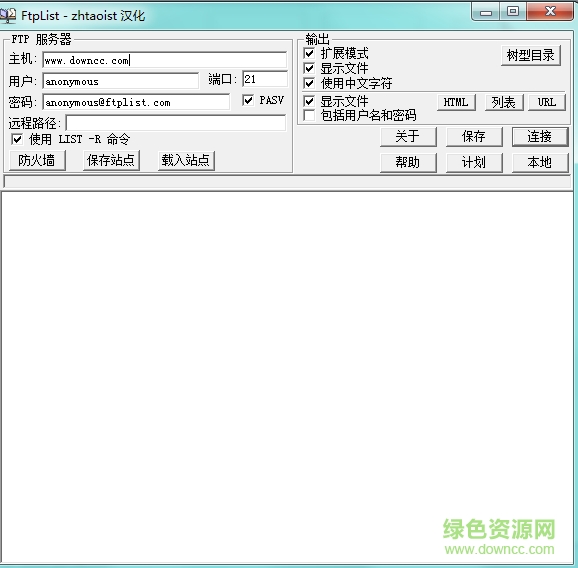Click the 连接 connect button
The width and height of the screenshot is (578, 568).
click(540, 137)
